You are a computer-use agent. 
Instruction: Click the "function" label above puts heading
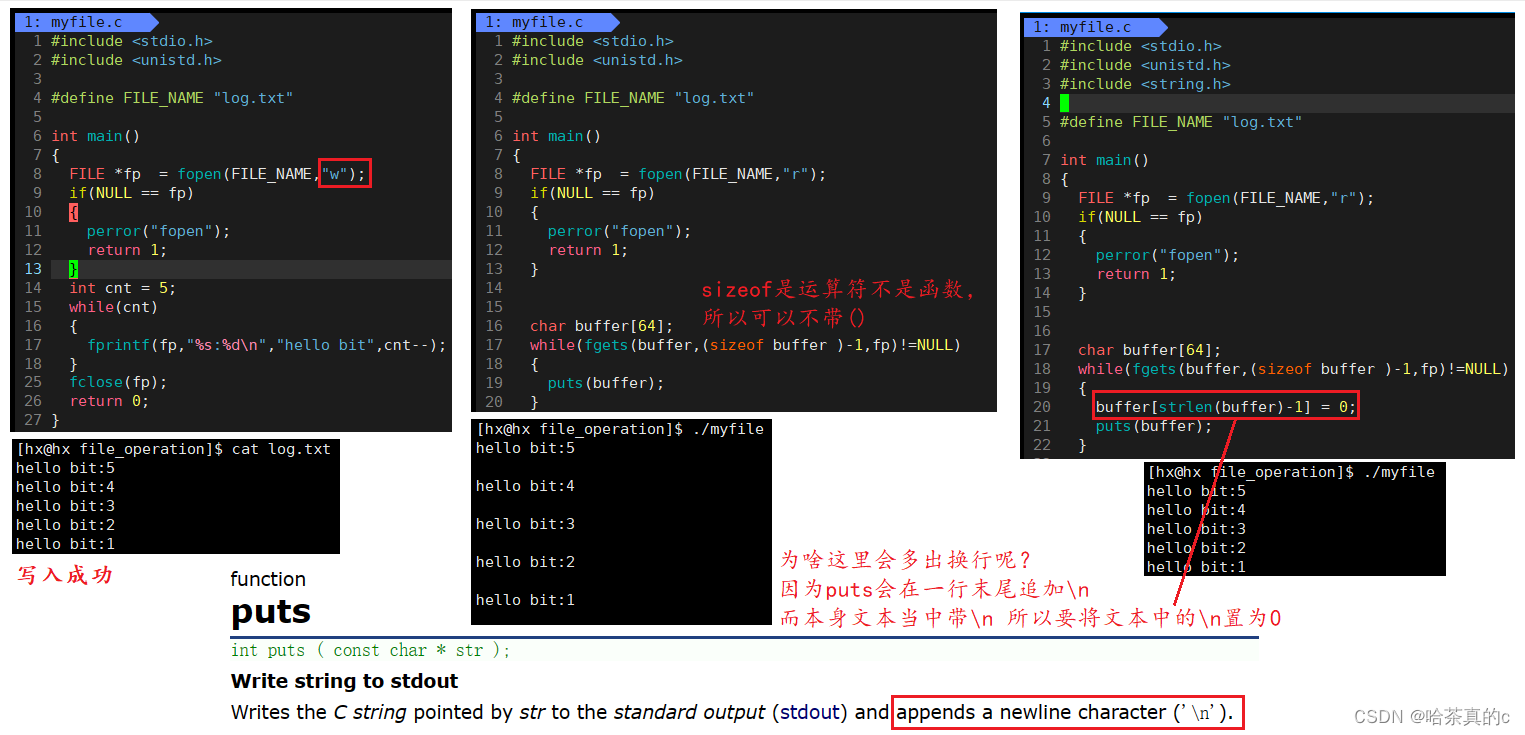coord(268,579)
